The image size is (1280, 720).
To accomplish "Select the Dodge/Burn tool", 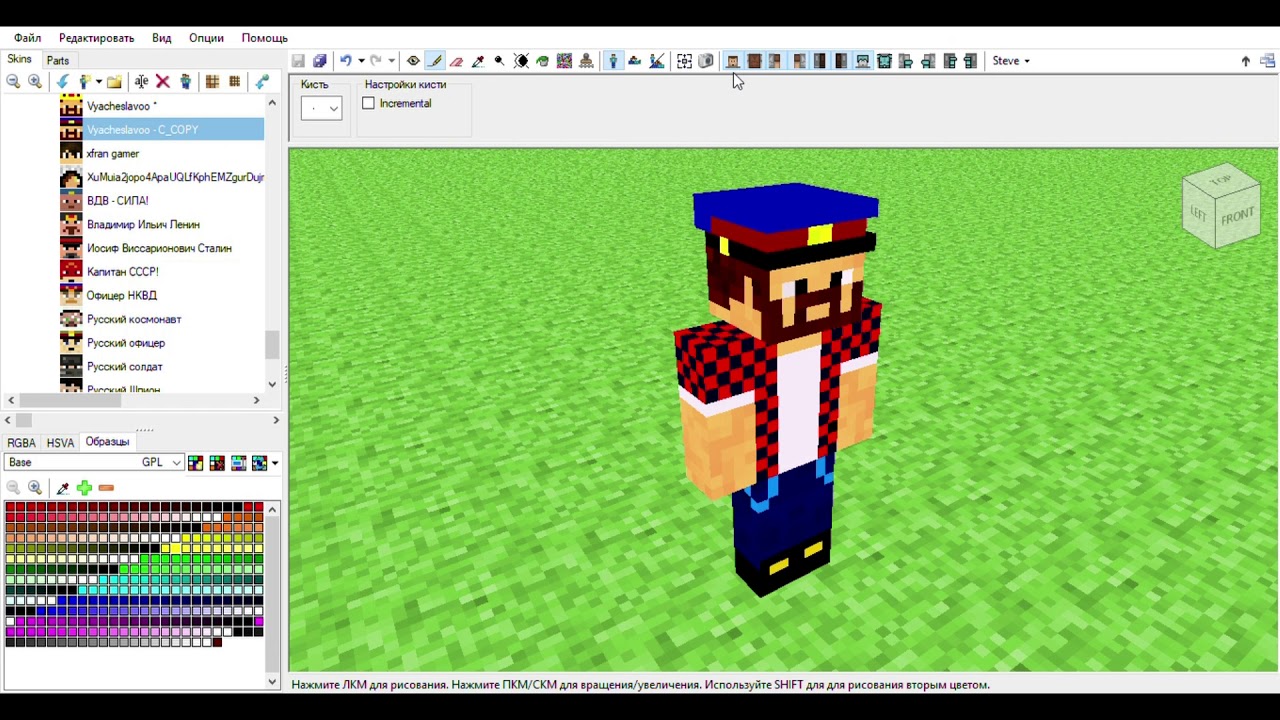I will [500, 61].
